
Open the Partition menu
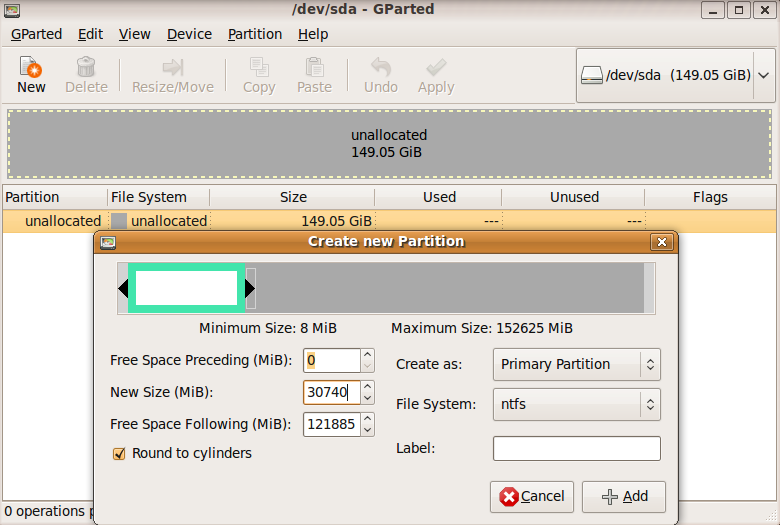pyautogui.click(x=255, y=34)
